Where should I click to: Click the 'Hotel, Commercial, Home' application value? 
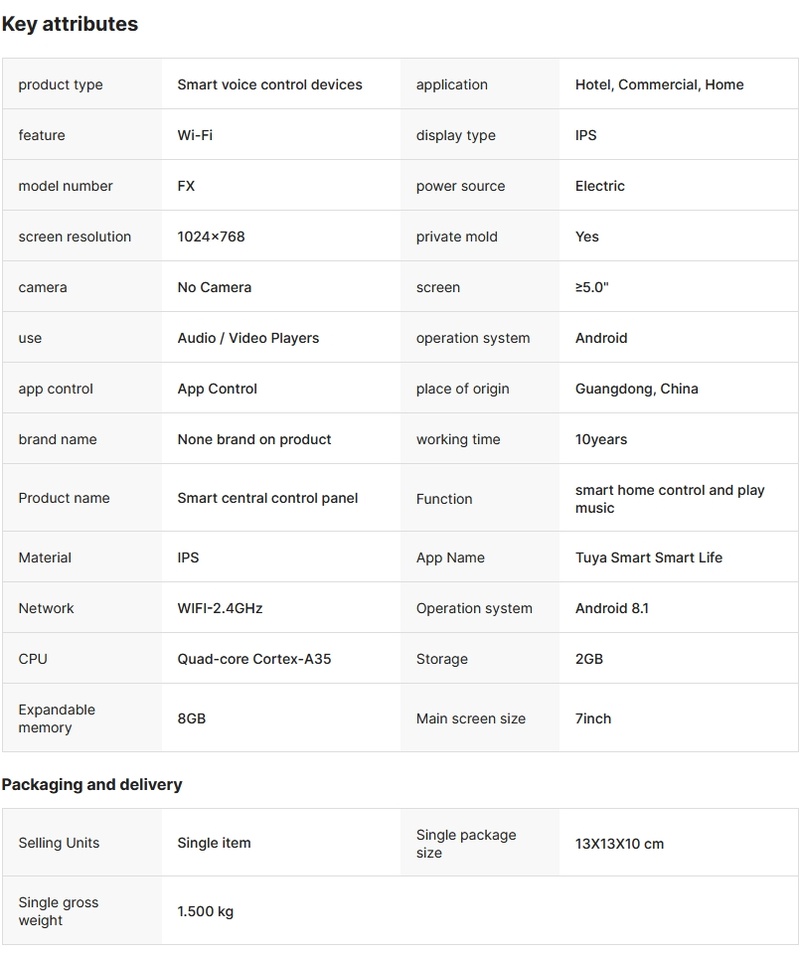tap(659, 85)
